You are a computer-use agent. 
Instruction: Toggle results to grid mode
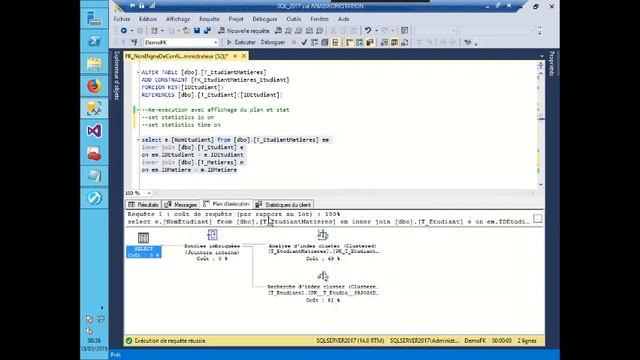394,42
